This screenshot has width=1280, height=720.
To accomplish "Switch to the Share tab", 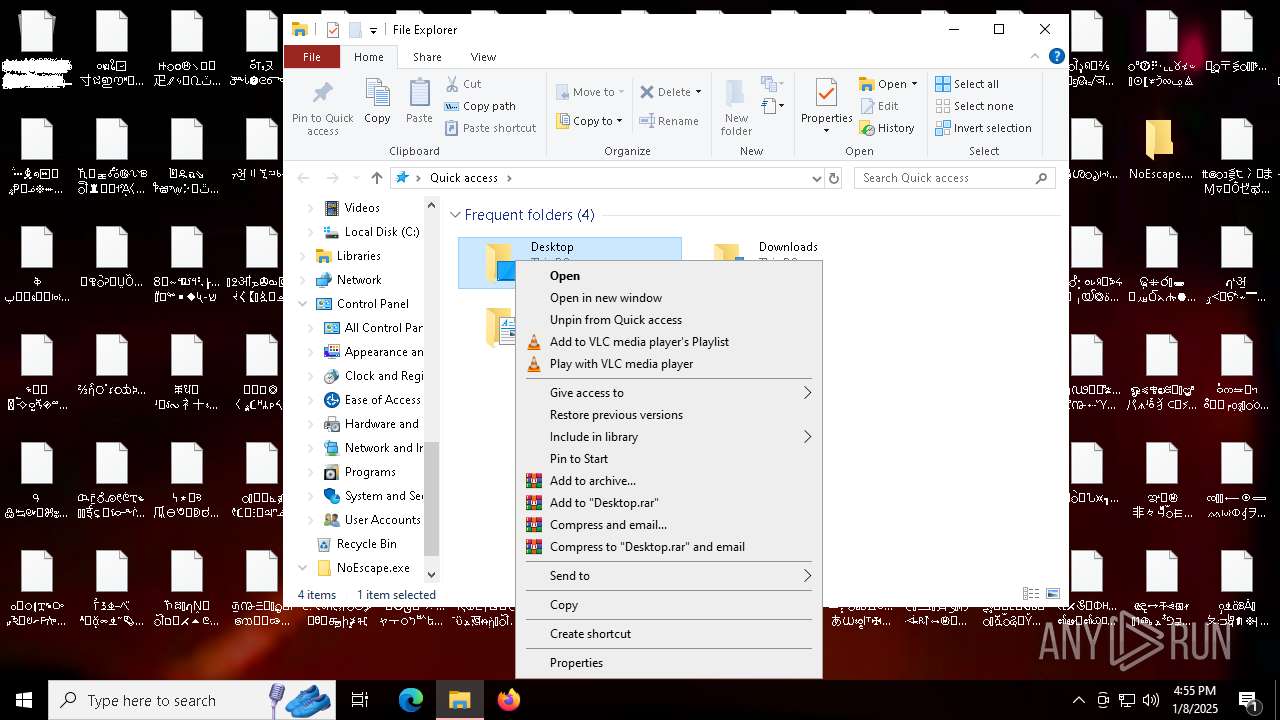I will [427, 57].
